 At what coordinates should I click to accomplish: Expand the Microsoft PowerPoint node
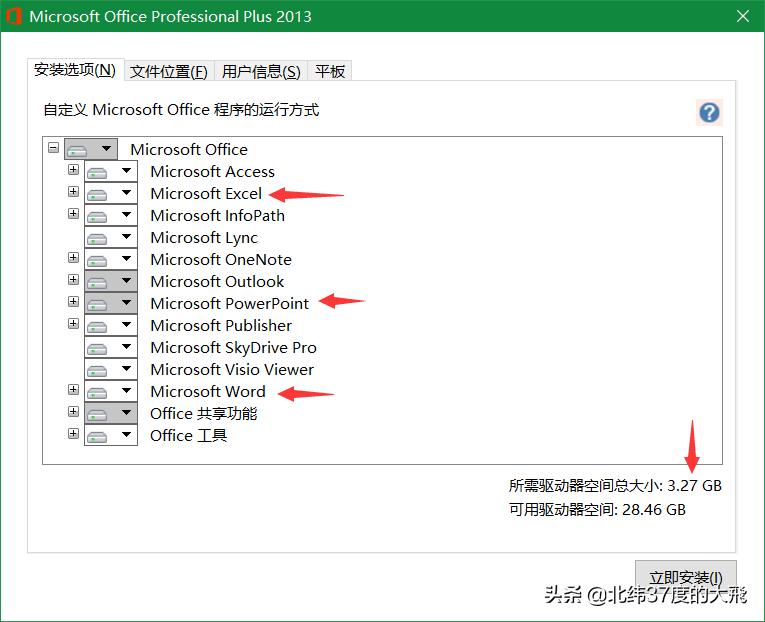tap(73, 301)
